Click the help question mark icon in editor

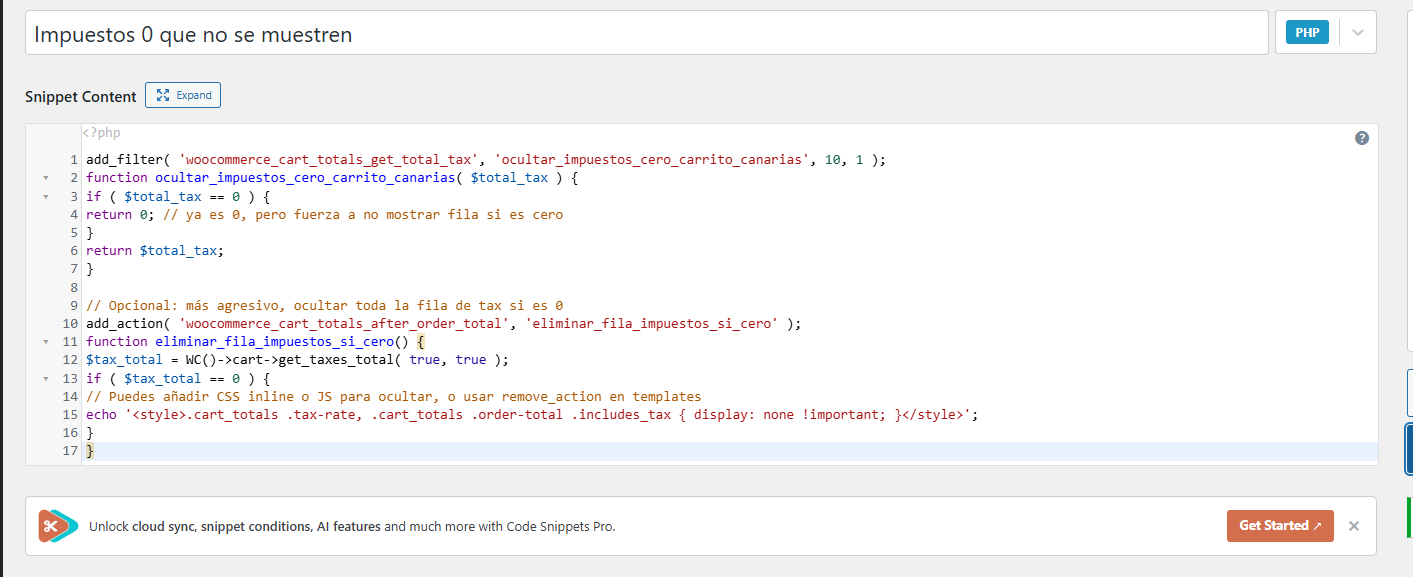coord(1361,139)
